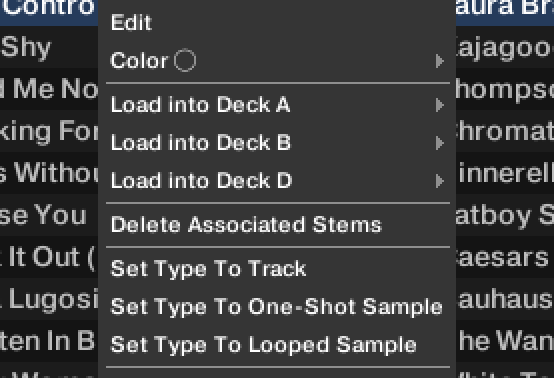Select Load into Deck B
The height and width of the screenshot is (378, 554).
click(277, 143)
